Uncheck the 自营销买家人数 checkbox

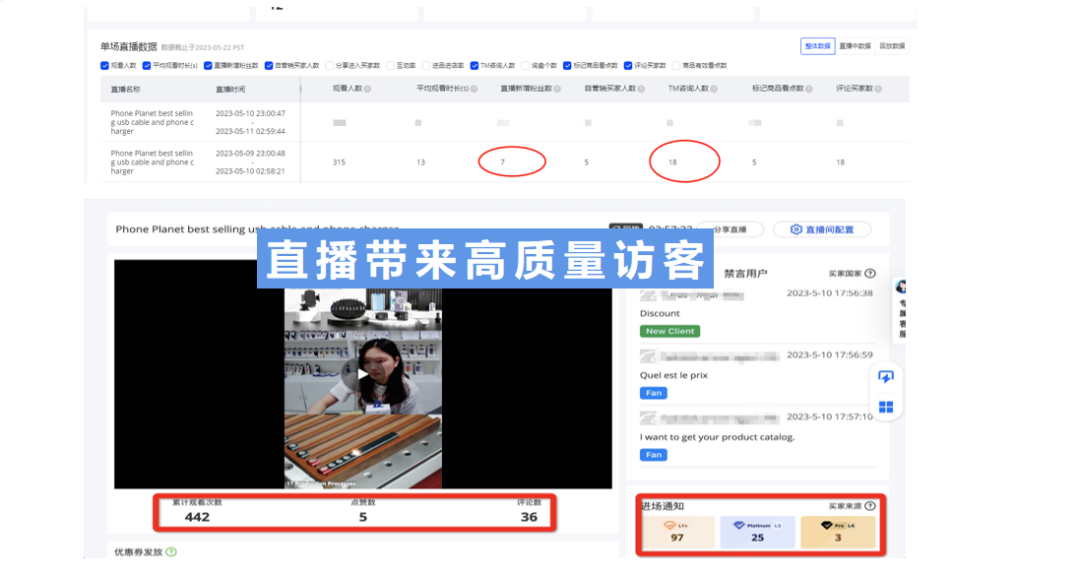[x=269, y=65]
